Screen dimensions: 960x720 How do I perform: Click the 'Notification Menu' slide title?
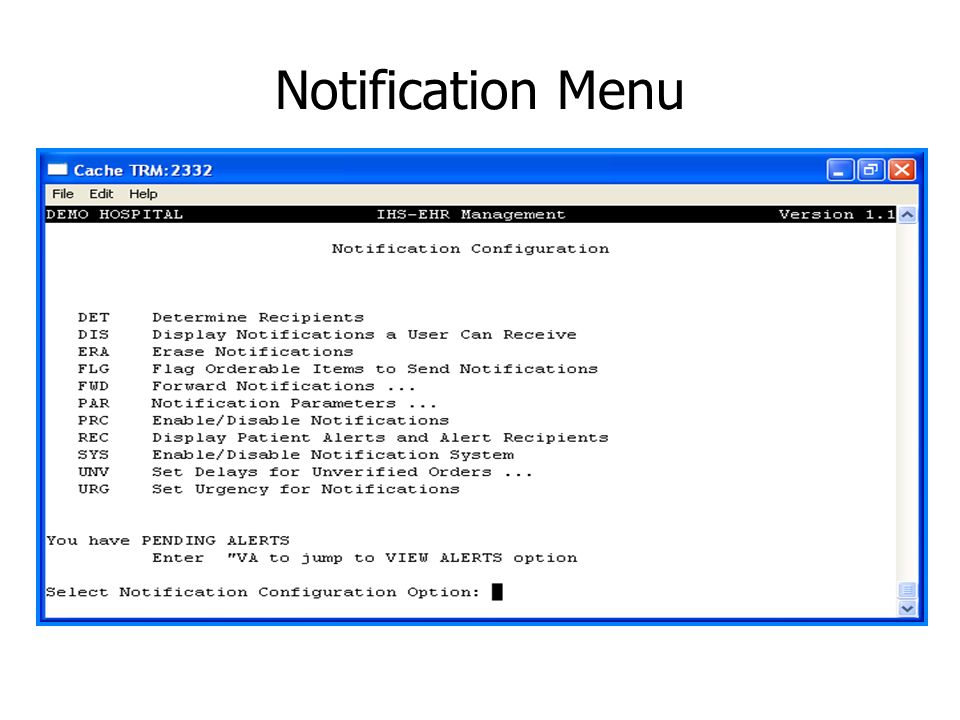[x=479, y=90]
